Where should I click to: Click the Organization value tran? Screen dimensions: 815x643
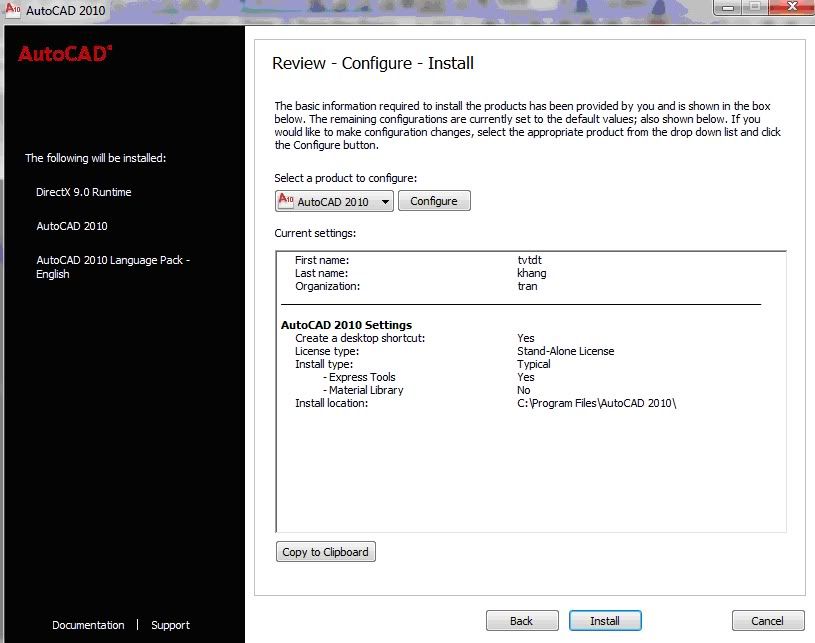coord(527,286)
